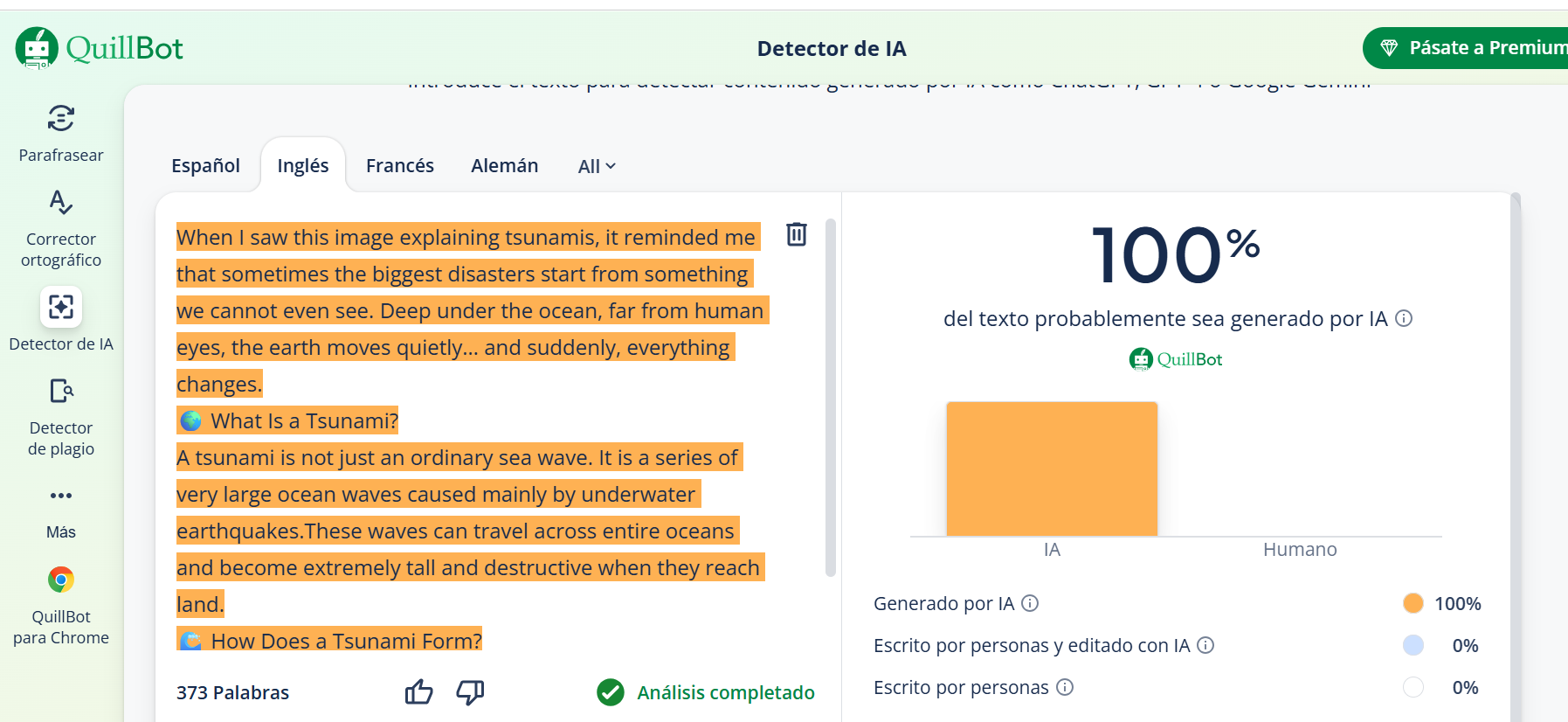Go to QuillBot home via logo
Screen dimensions: 1568x722
[100, 48]
